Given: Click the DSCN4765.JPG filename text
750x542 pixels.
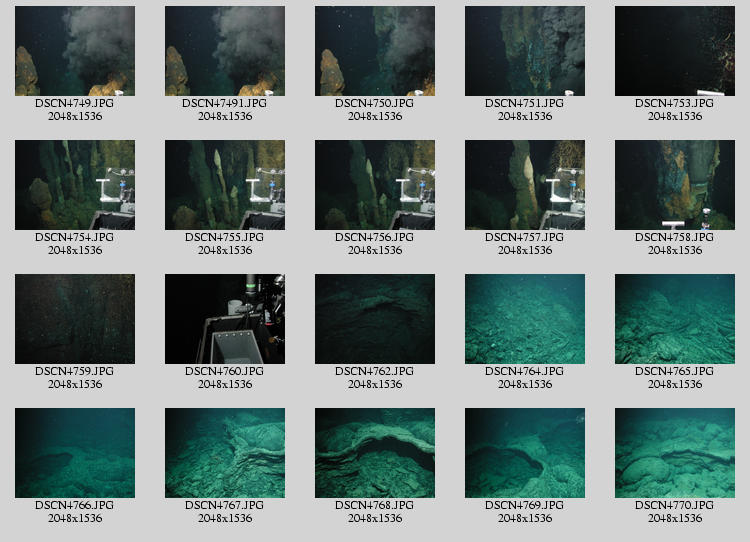Looking at the screenshot, I should (x=675, y=371).
